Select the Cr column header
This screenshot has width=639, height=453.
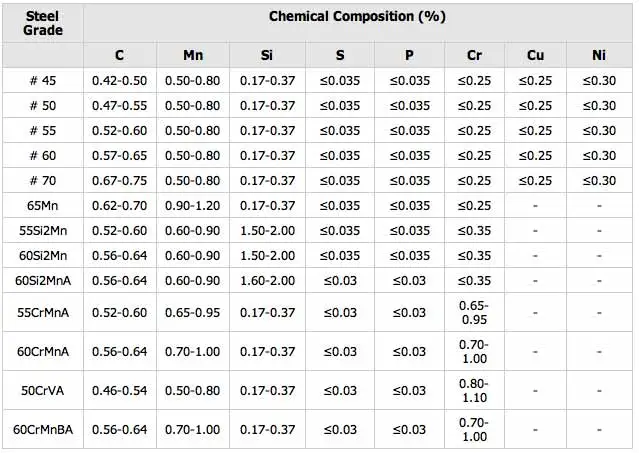474,54
